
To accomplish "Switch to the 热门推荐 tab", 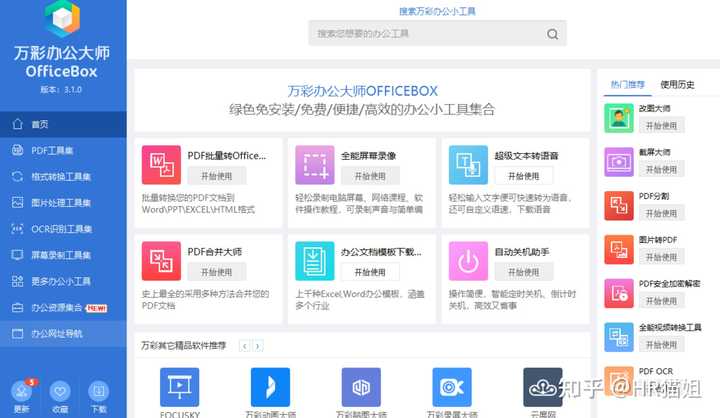I will click(x=628, y=85).
